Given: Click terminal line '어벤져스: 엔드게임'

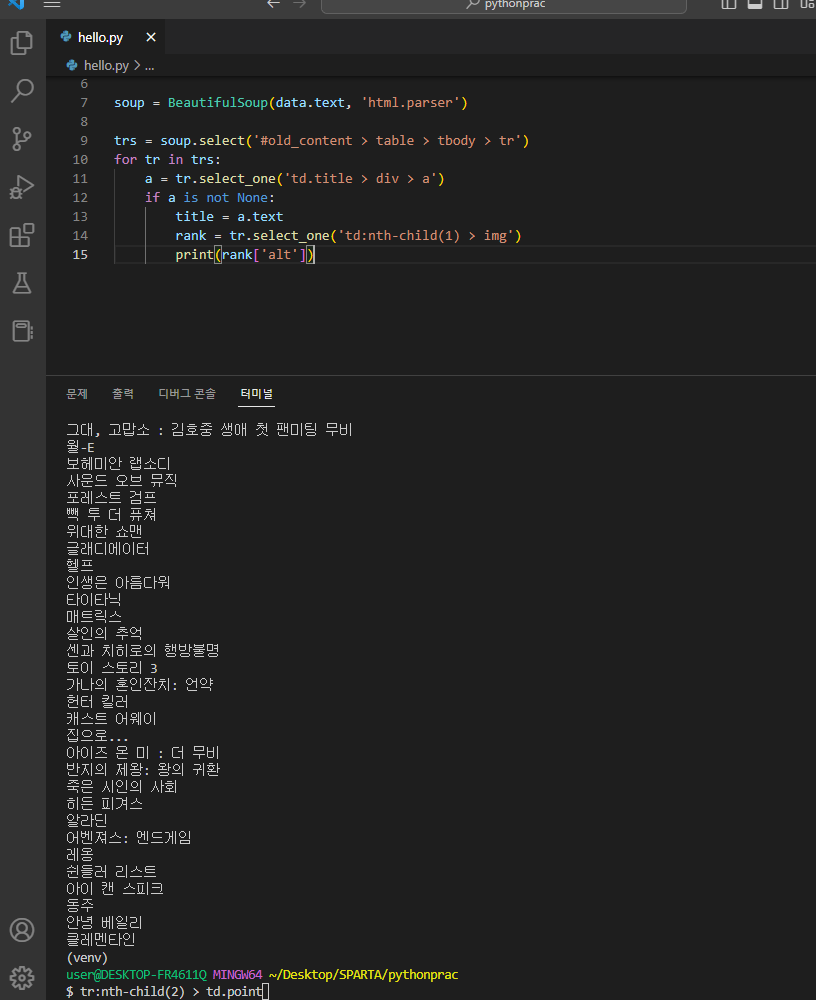Looking at the screenshot, I should 129,837.
